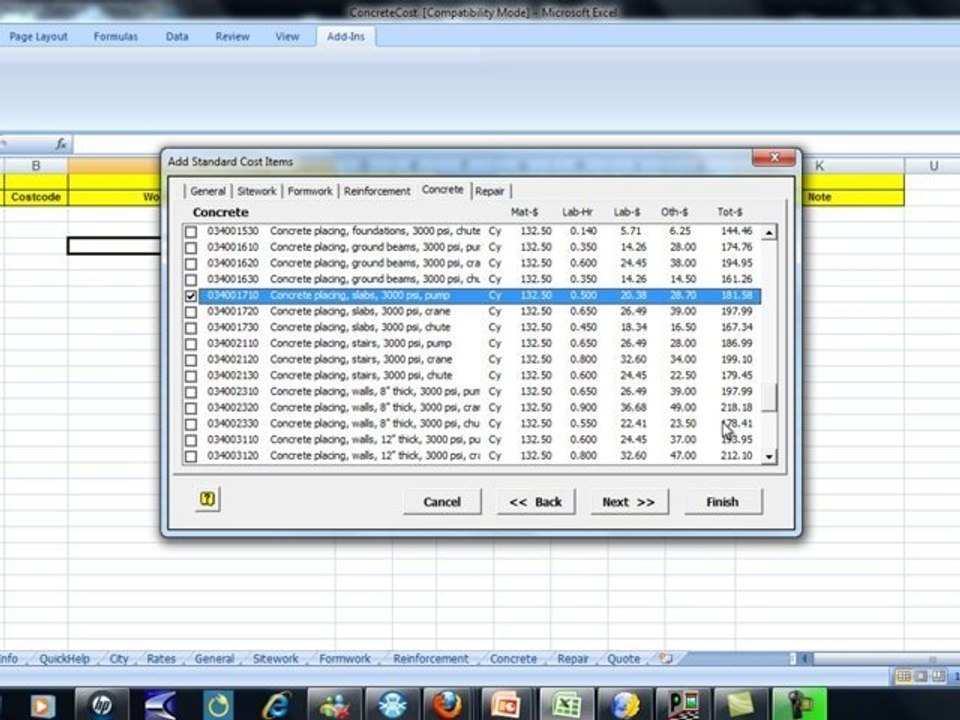Viewport: 960px width, 720px height.
Task: Select the Concrete tab in dialog
Action: (x=443, y=190)
